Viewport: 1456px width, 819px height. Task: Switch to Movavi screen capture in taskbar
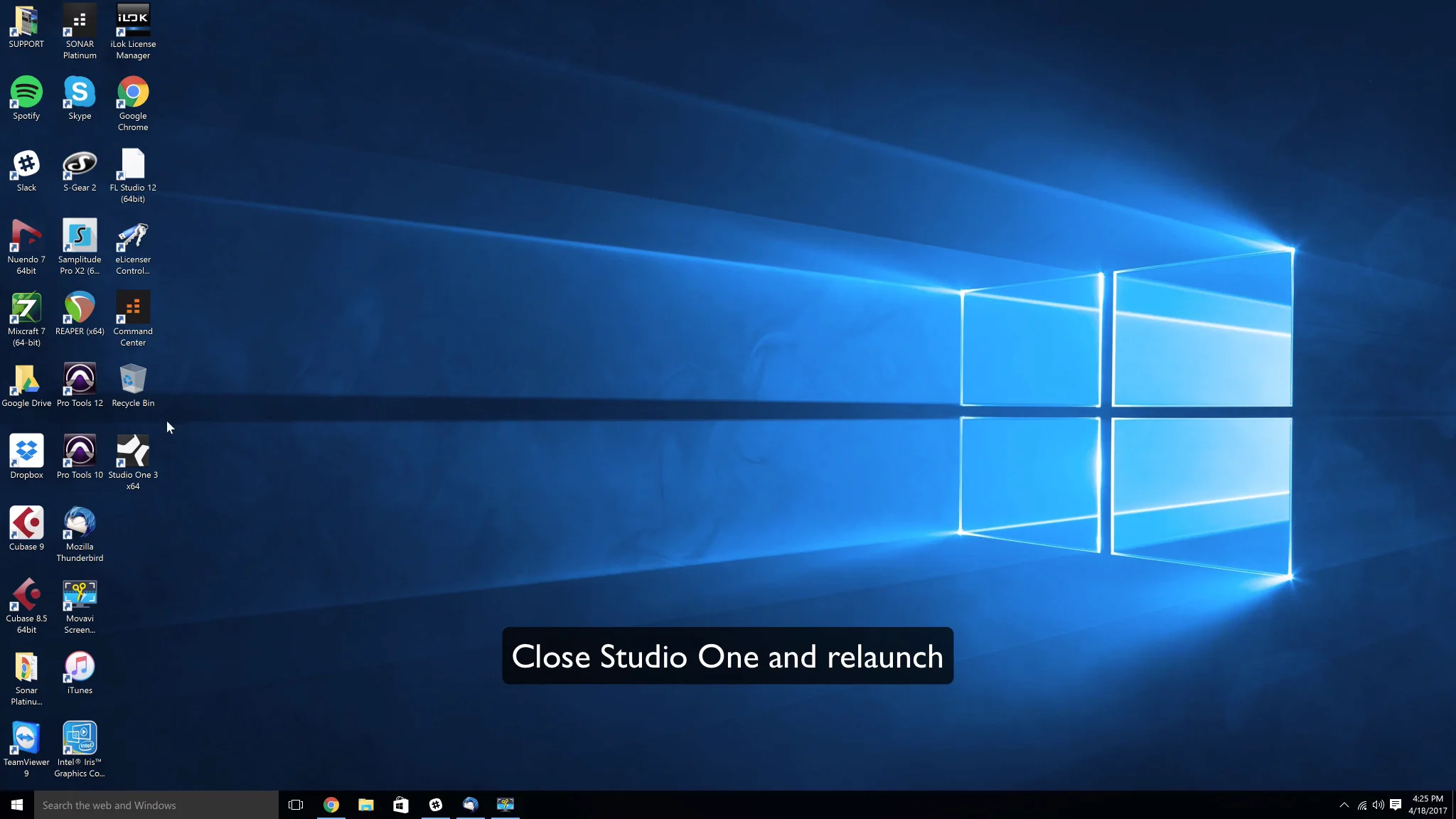(505, 805)
